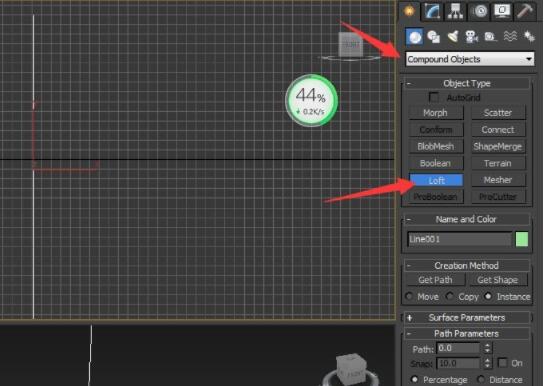Select the Shapes category icon
544x386 pixels.
(434, 36)
